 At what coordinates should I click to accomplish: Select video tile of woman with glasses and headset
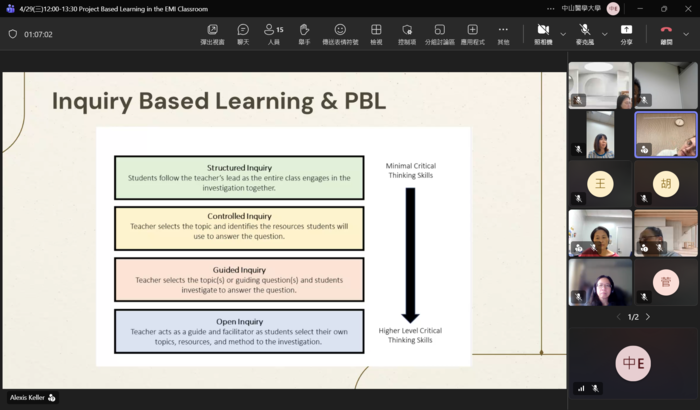click(x=600, y=282)
